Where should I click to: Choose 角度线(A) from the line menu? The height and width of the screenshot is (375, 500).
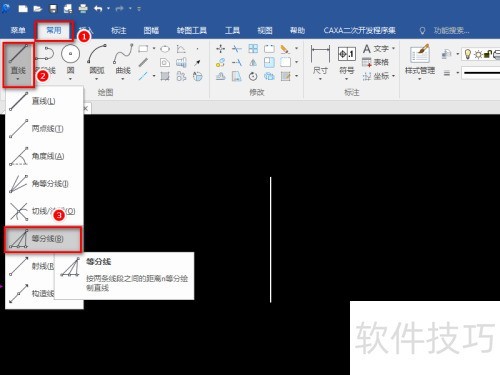(44, 156)
